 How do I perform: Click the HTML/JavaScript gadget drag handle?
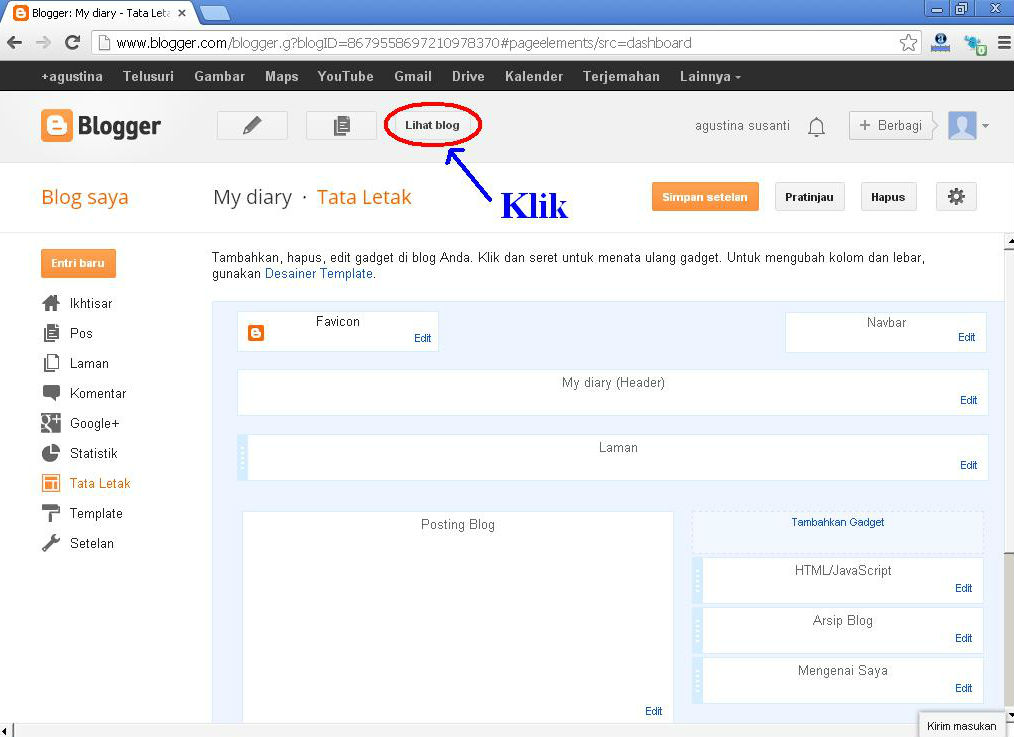(x=697, y=581)
